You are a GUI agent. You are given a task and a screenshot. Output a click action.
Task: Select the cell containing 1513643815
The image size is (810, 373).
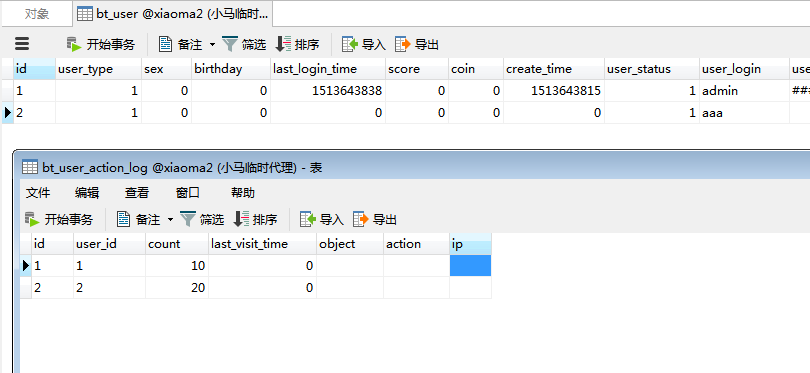(554, 91)
